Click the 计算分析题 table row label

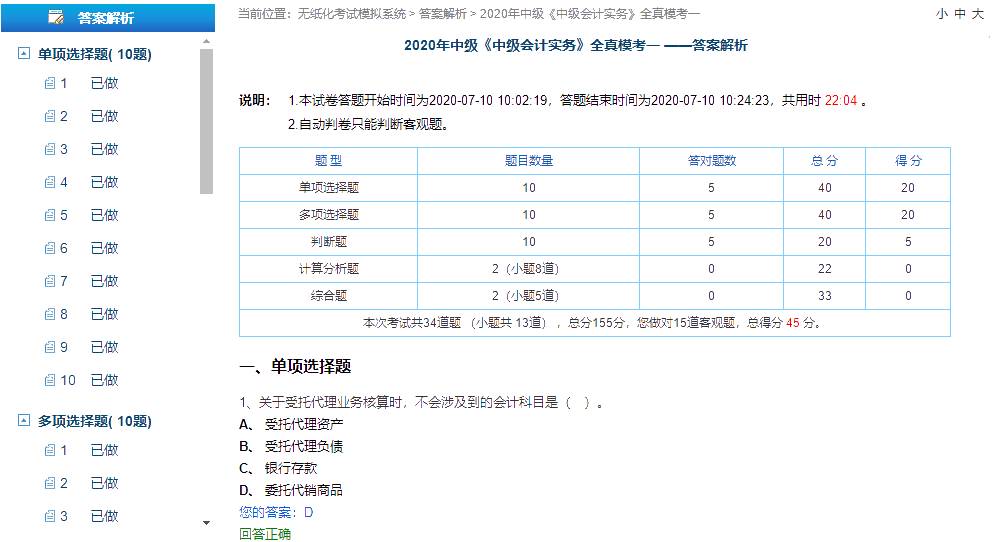329,269
